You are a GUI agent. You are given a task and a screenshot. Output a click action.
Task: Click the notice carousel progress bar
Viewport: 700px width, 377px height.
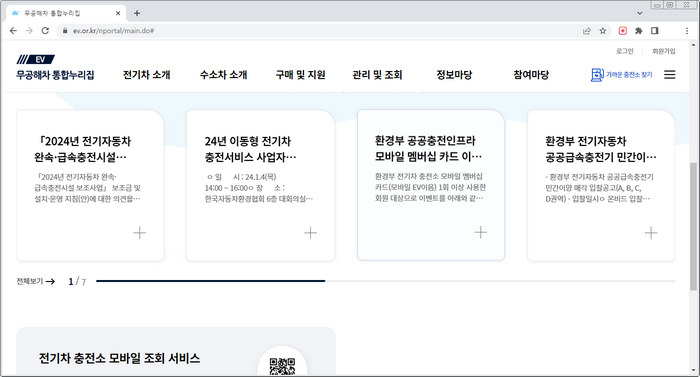(385, 281)
